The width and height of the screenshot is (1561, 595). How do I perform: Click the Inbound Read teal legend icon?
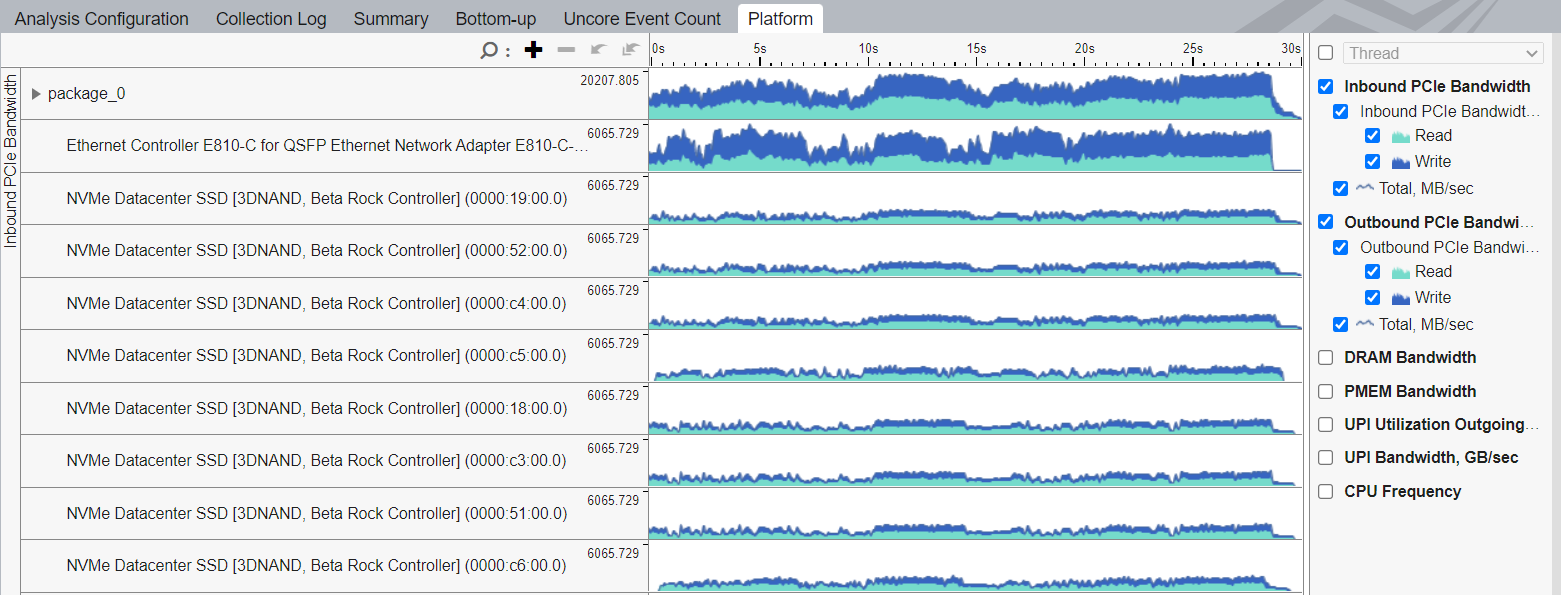[1400, 136]
